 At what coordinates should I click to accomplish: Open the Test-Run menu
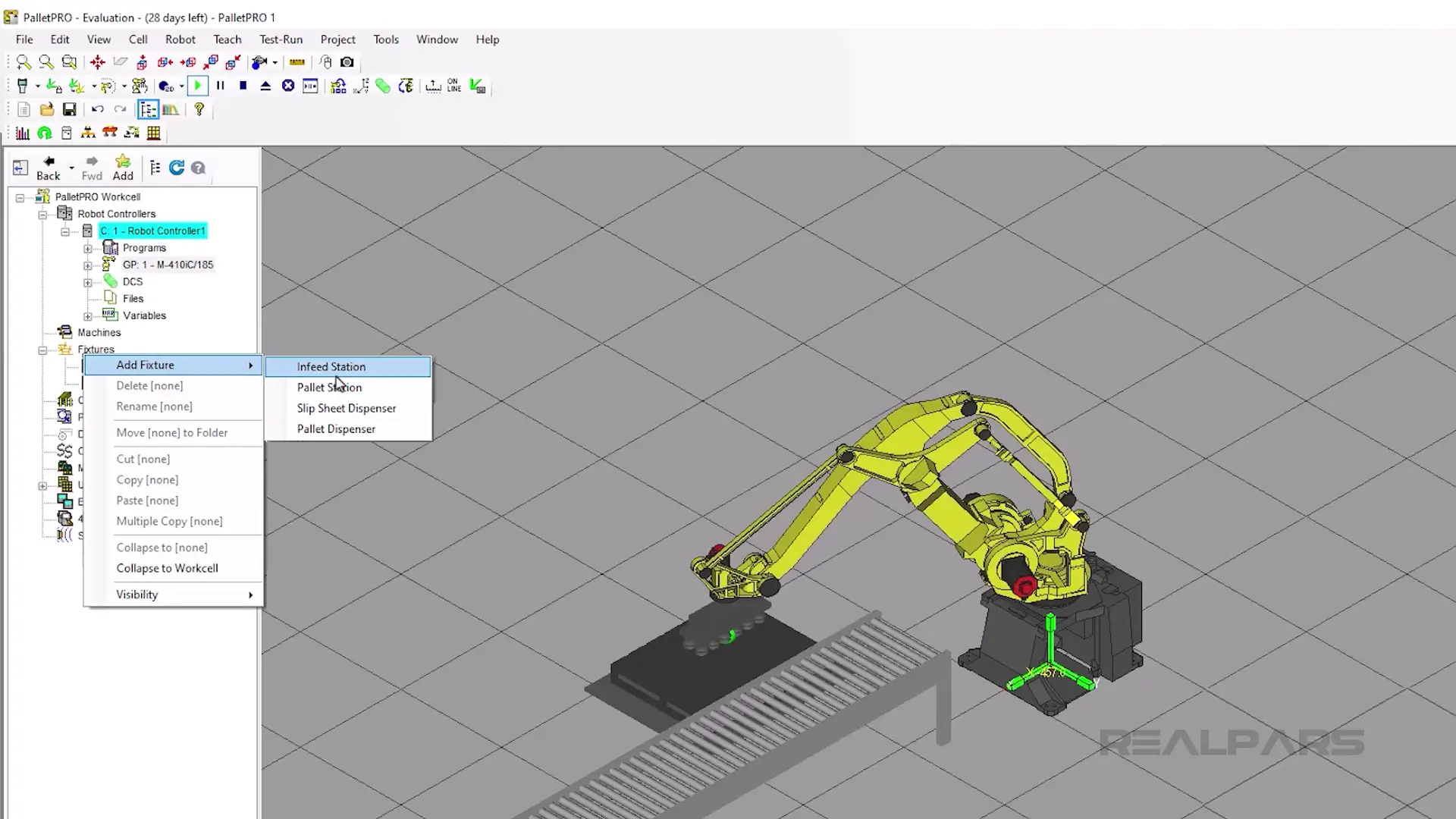[x=281, y=39]
